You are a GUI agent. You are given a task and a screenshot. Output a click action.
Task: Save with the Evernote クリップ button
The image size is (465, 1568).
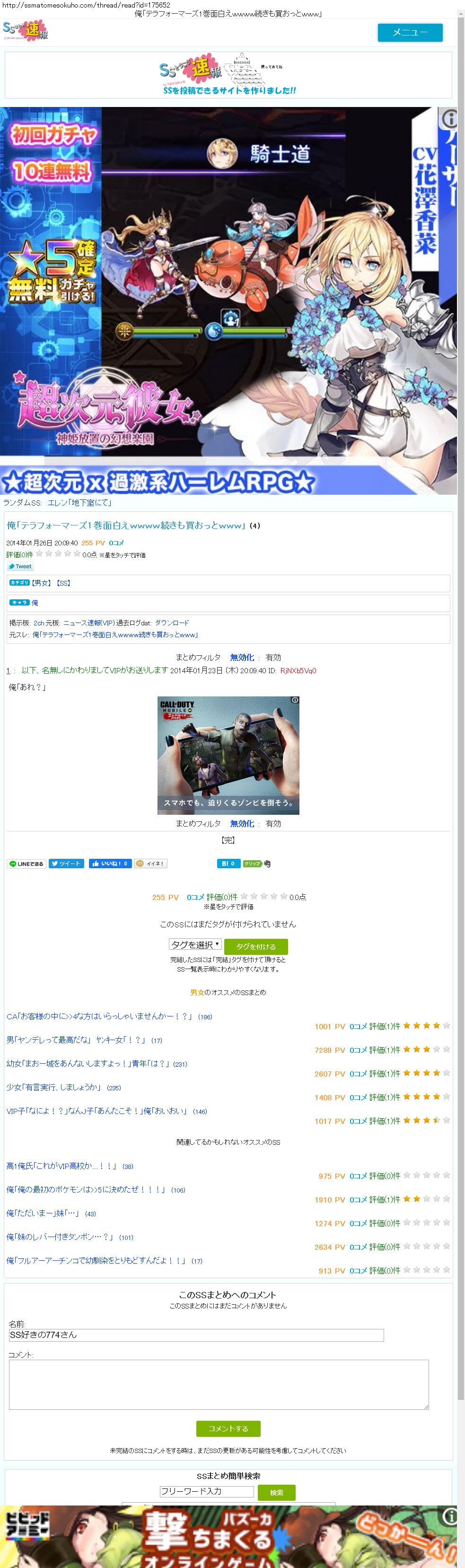point(252,863)
